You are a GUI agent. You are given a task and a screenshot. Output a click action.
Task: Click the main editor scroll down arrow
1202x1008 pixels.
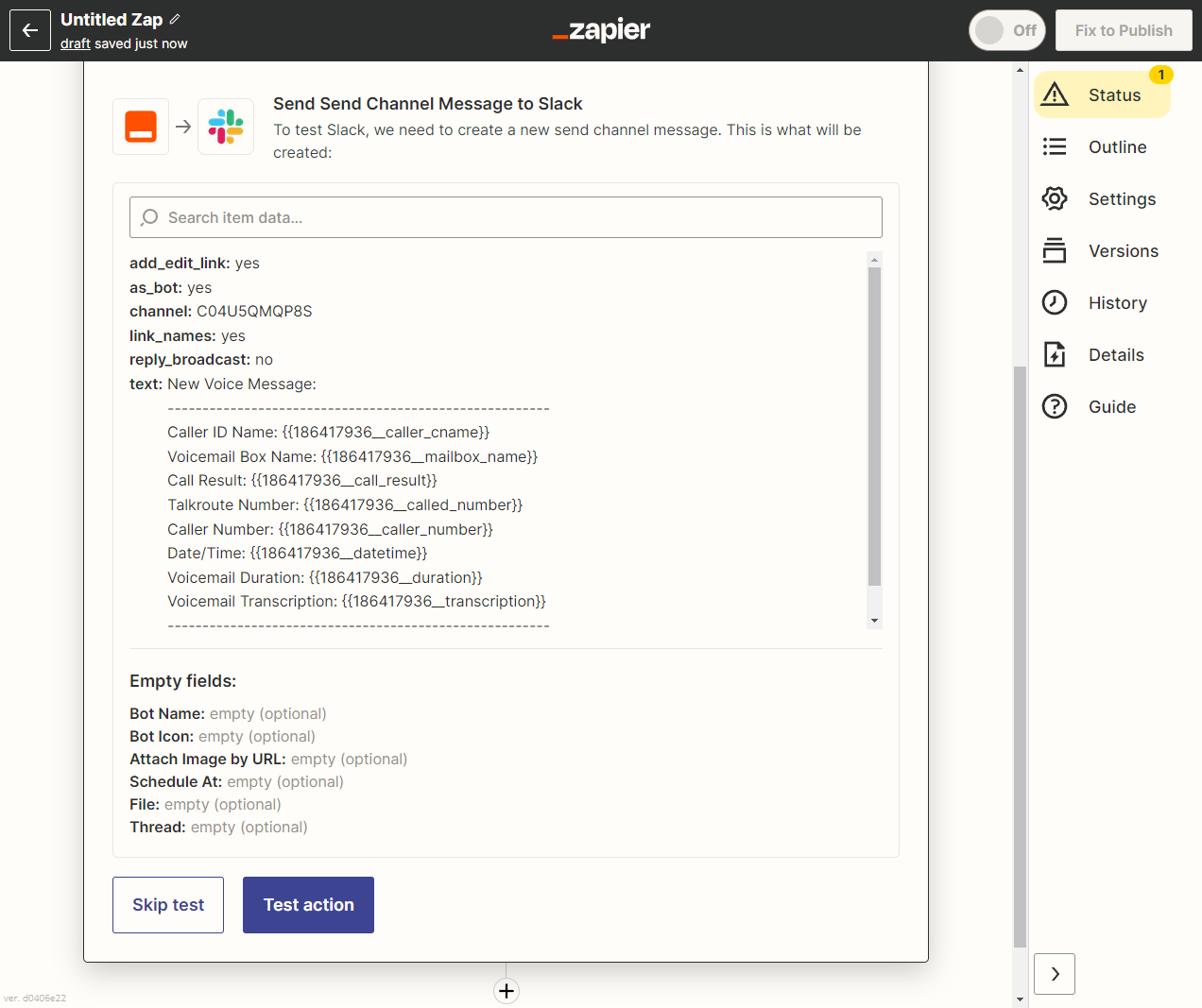coord(1020,999)
